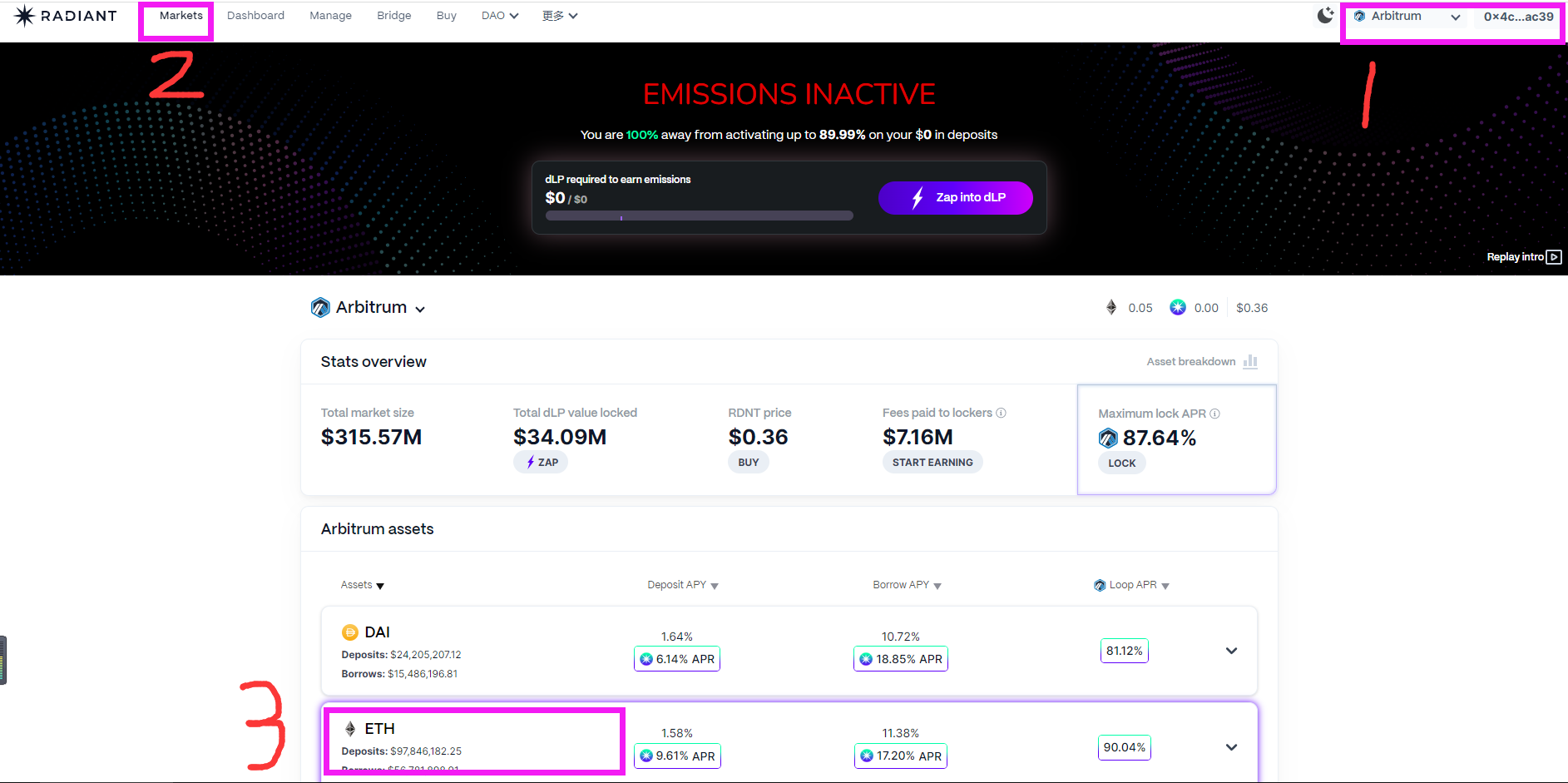1568x783 pixels.
Task: Click the ETH 1.58% deposit APY
Action: [677, 733]
